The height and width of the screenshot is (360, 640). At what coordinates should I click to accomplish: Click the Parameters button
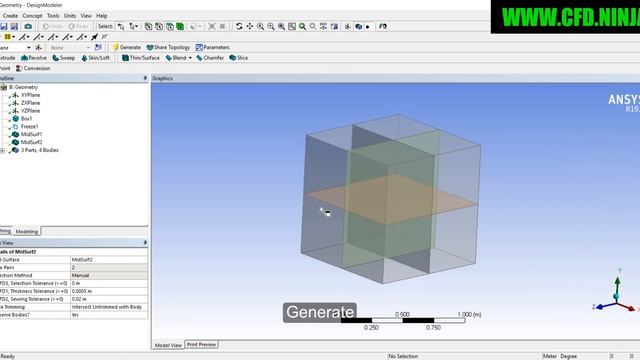(212, 47)
